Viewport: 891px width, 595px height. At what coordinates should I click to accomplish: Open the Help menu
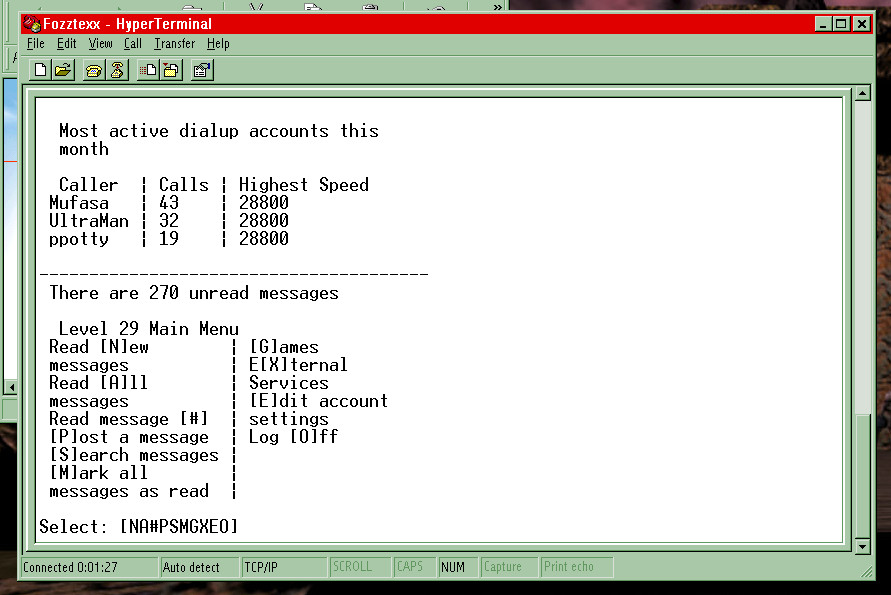click(218, 44)
